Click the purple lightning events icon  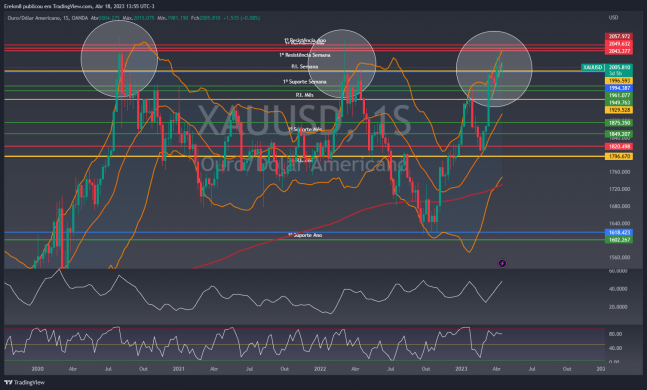502,263
